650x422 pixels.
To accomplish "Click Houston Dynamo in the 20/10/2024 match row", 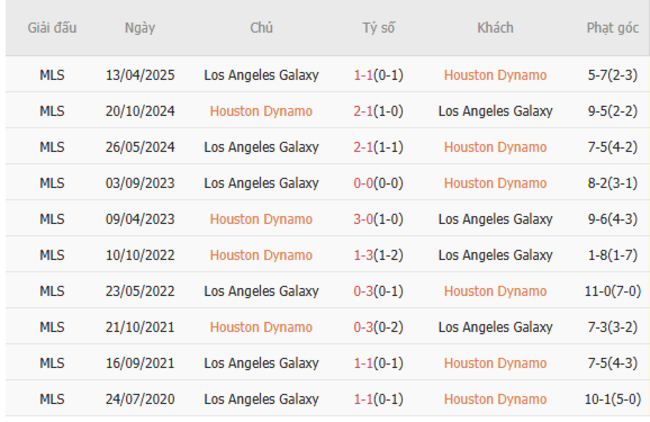I will 261,111.
